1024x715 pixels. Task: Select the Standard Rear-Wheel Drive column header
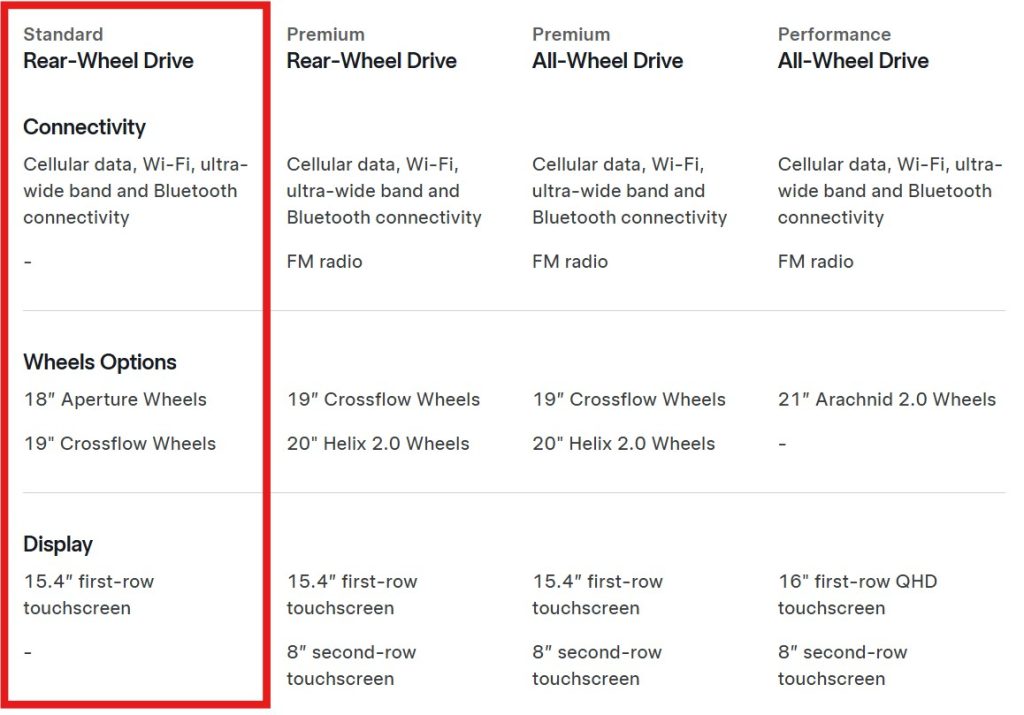108,49
